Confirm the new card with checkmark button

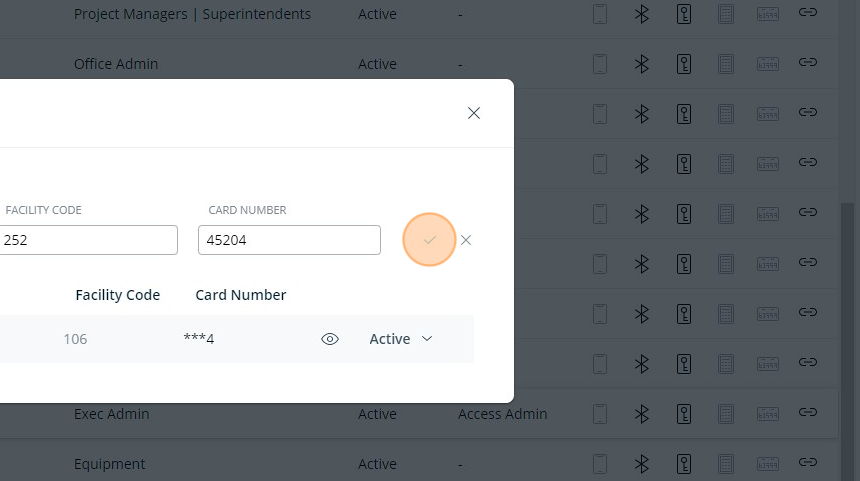click(x=430, y=240)
